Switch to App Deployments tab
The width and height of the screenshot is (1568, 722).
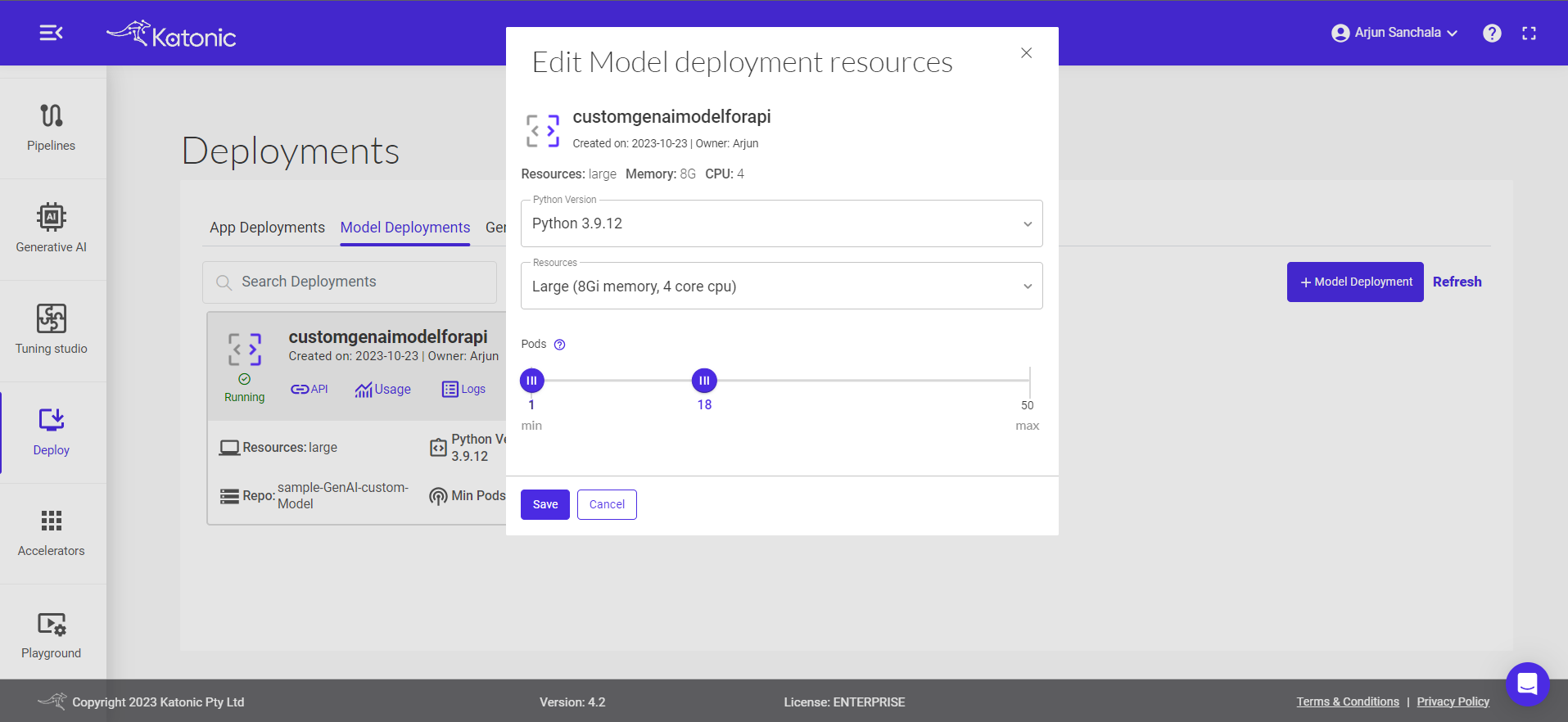[x=267, y=228]
